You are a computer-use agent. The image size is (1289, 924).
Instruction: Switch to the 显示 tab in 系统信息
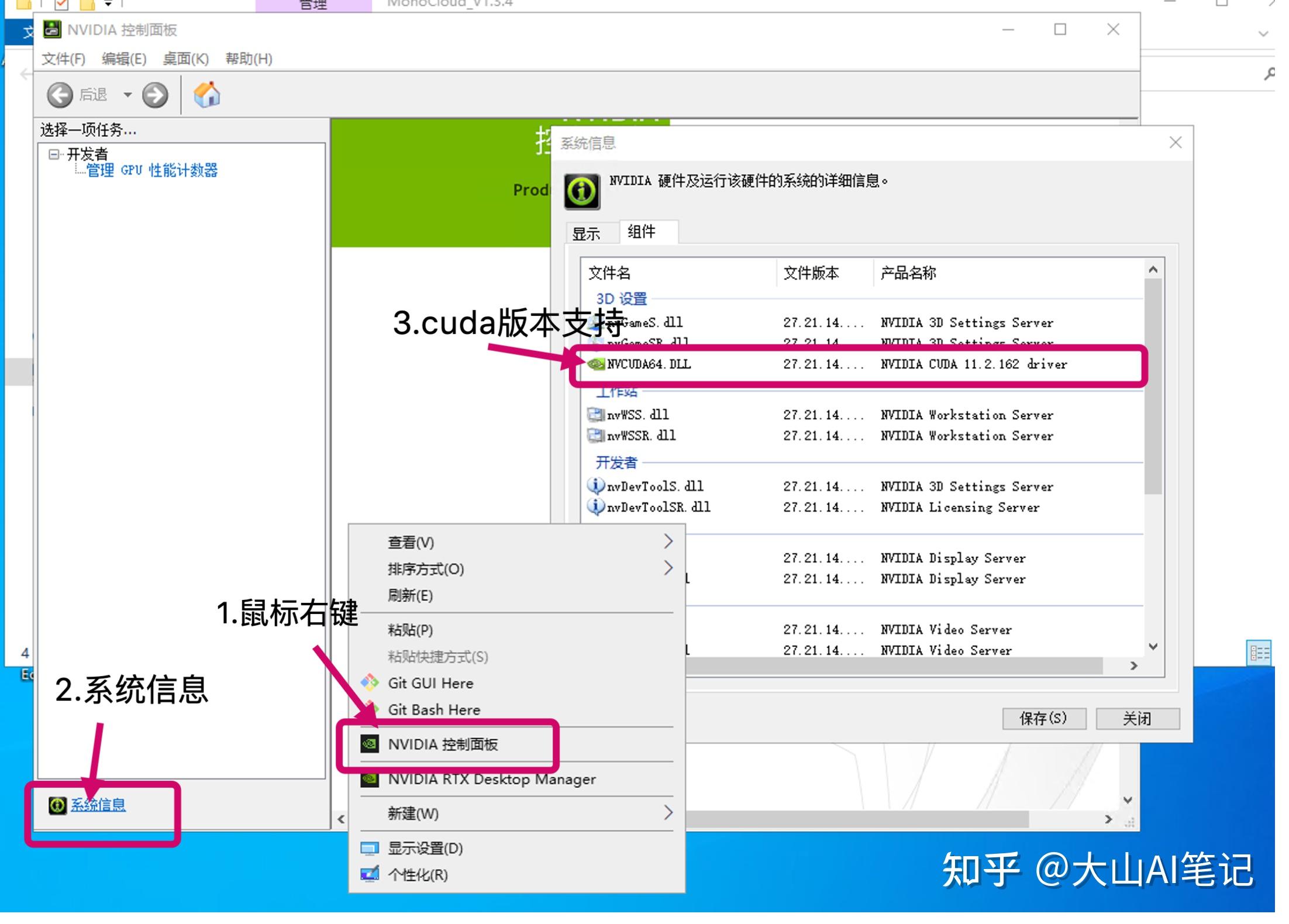(x=587, y=233)
